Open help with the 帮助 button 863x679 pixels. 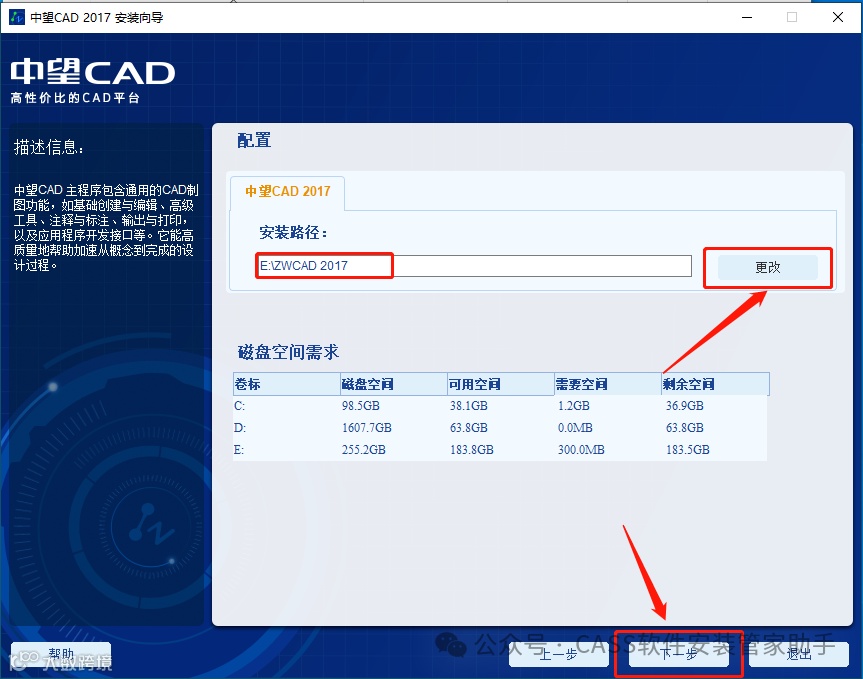(x=61, y=655)
